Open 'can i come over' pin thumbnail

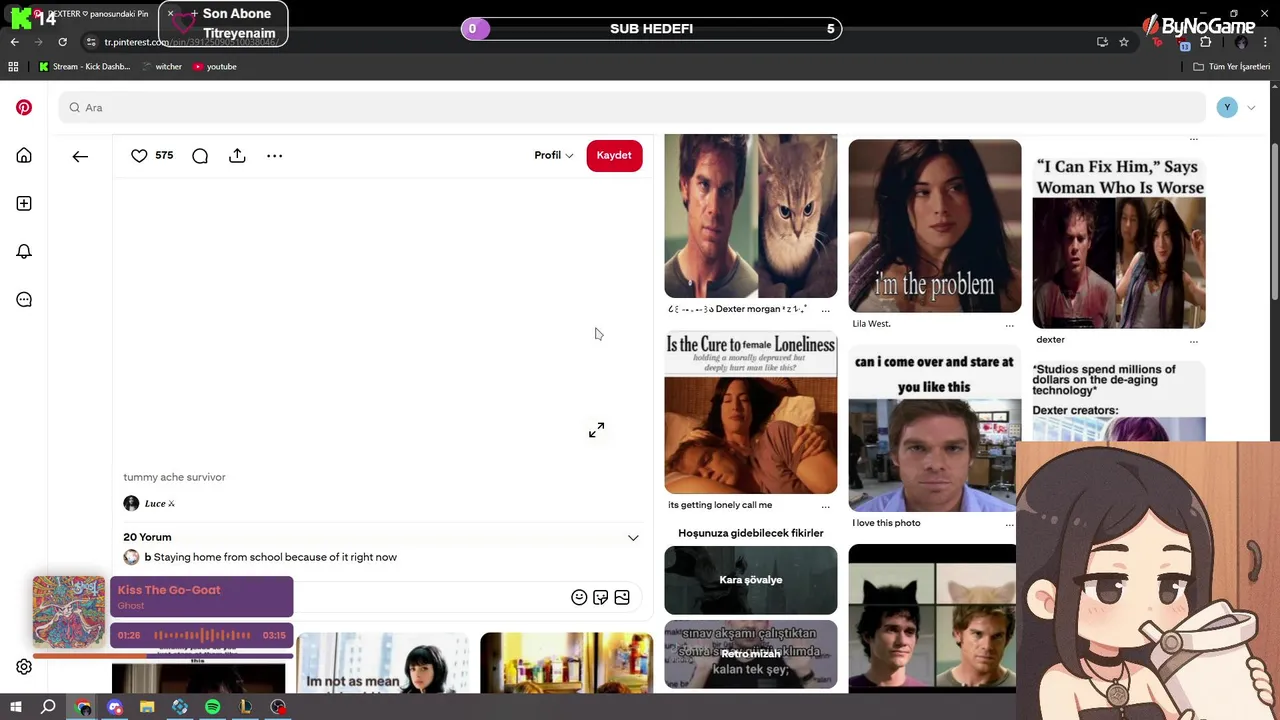(x=934, y=429)
